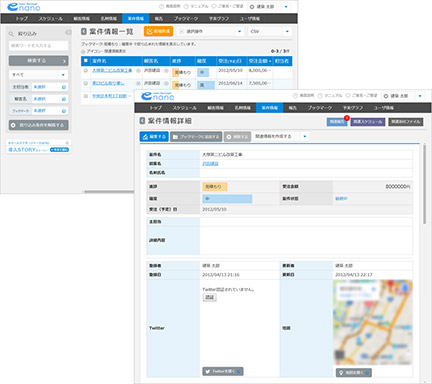Click the detail window vertical scrollbar
Viewport: 432px width, 384px height.
[424, 184]
